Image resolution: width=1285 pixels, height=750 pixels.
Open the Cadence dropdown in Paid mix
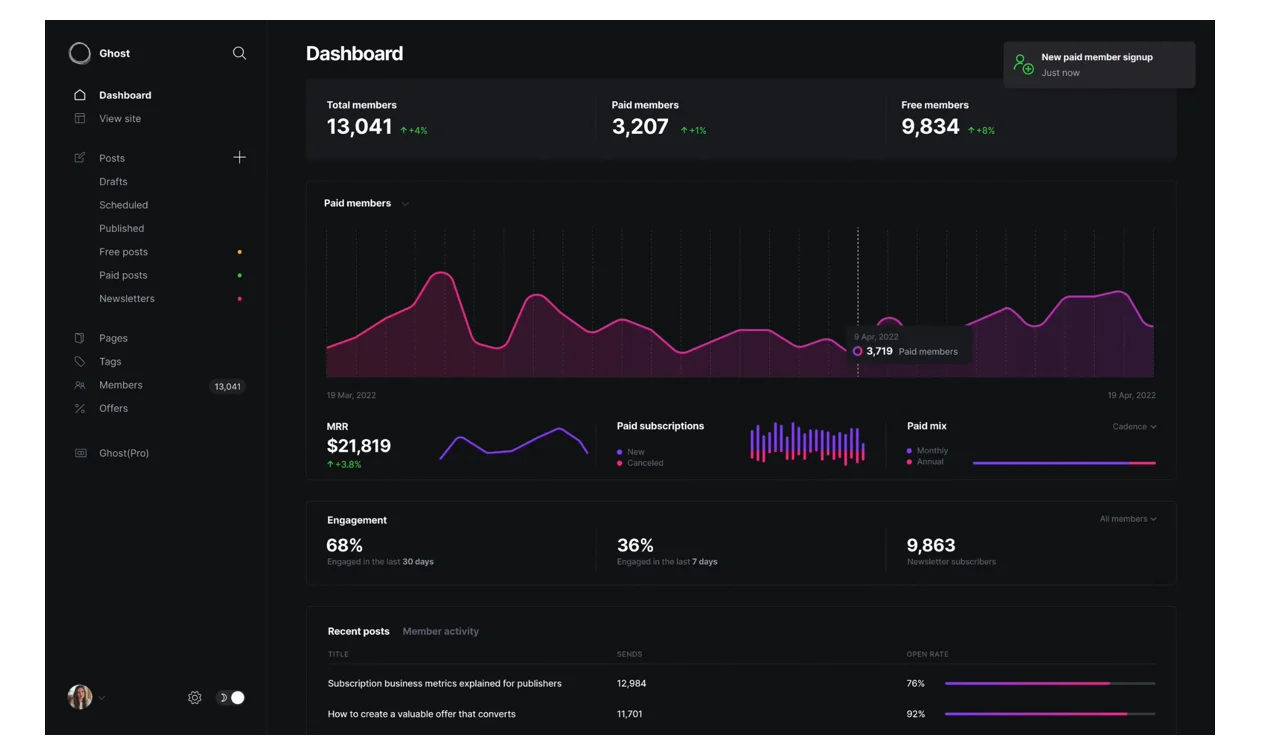pyautogui.click(x=1133, y=426)
